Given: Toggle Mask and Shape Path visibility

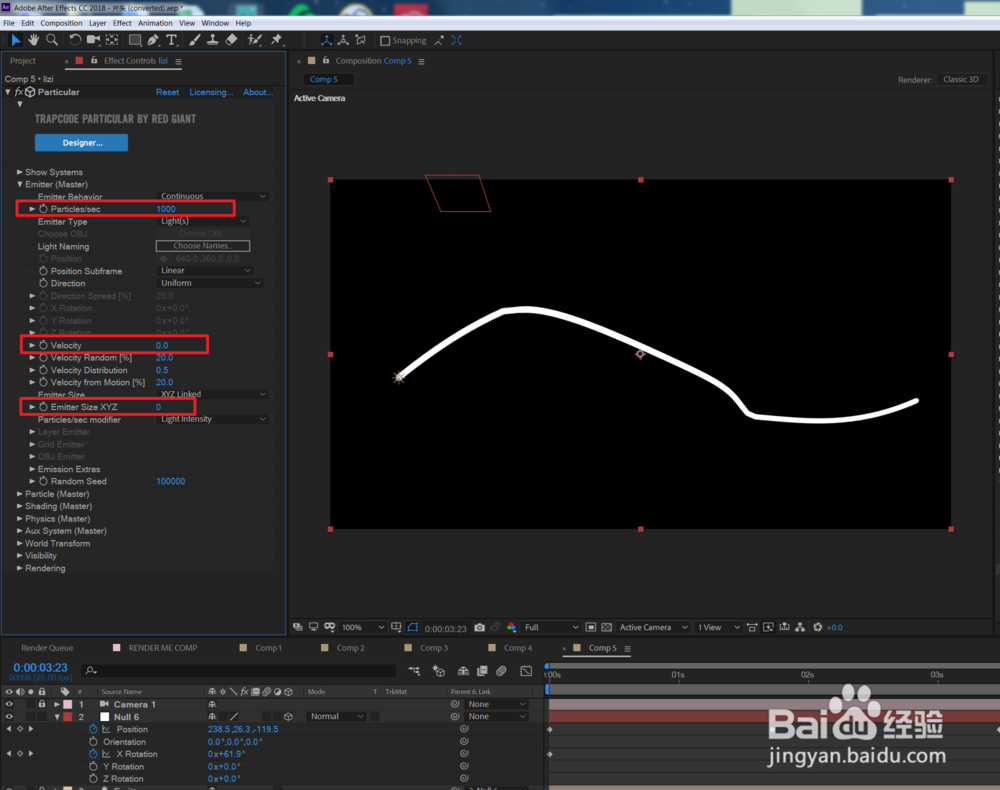Looking at the screenshot, I should [413, 627].
